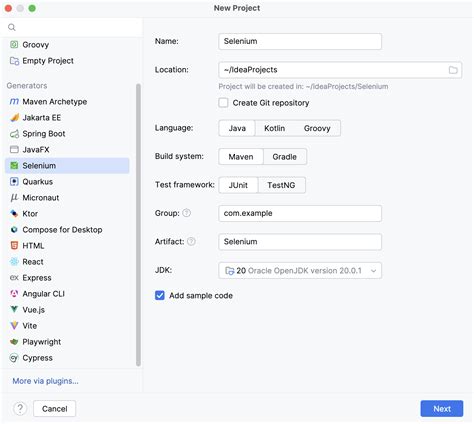This screenshot has width=474, height=424.
Task: Select Empty Project in the list
Action: [67, 61]
